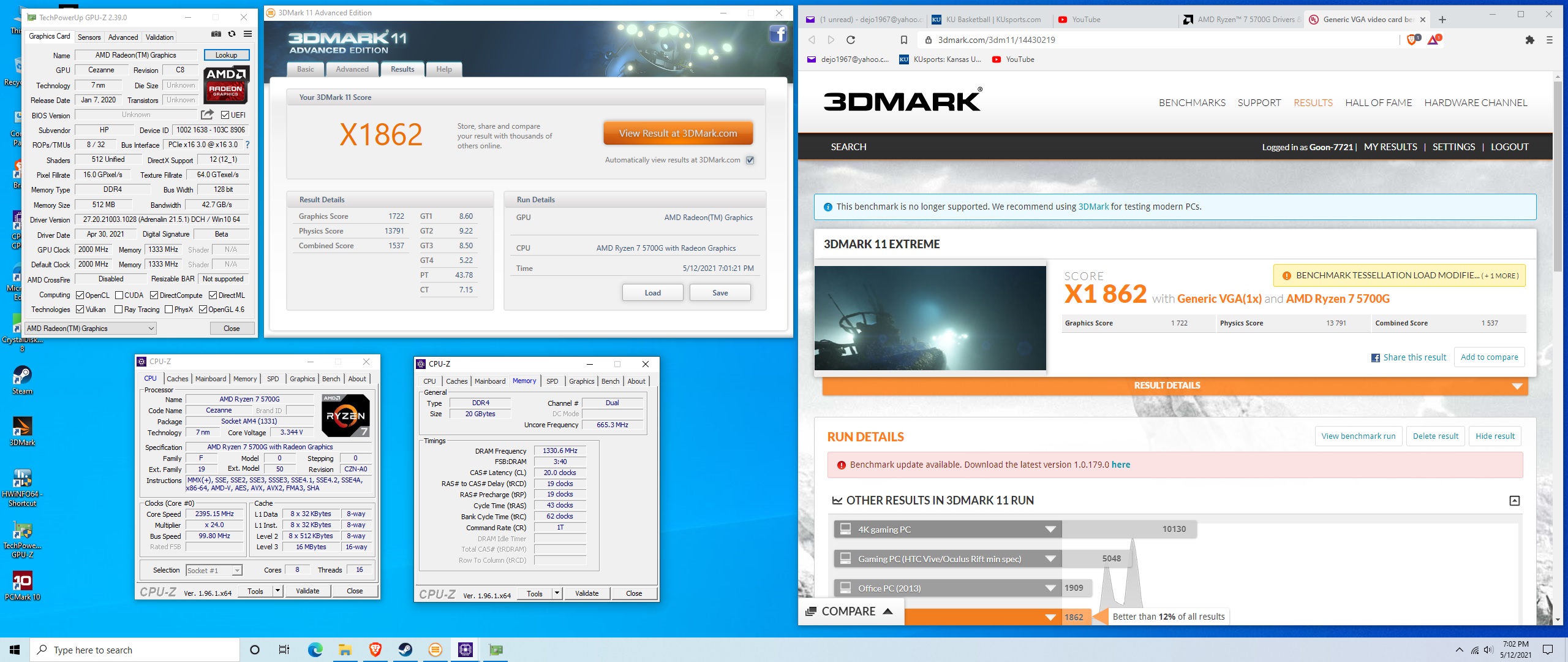Screen dimensions: 1568x662
Task: Open GPU-Z hamburger menu icon
Action: pos(247,34)
